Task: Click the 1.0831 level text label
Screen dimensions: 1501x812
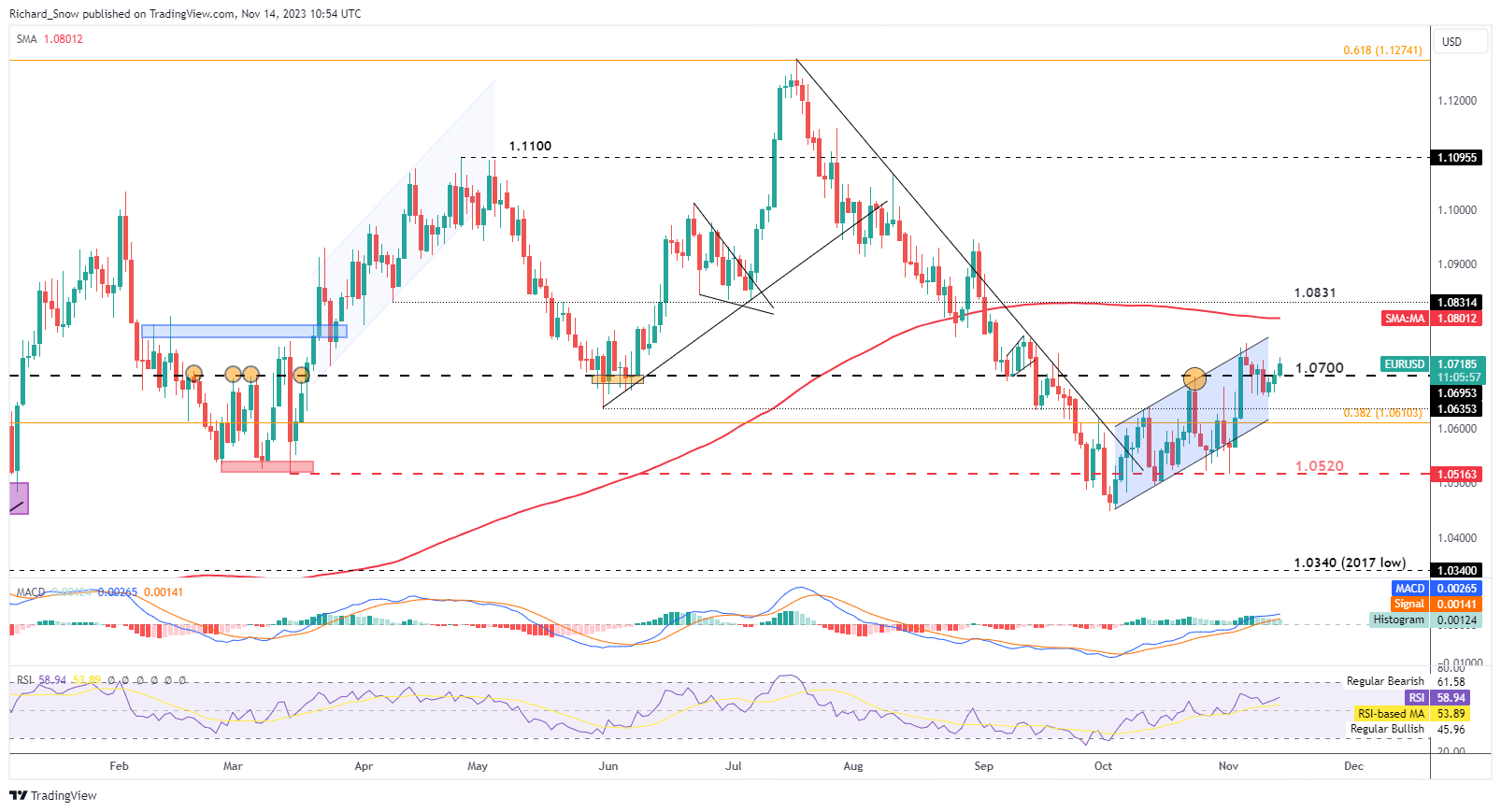Action: [1315, 292]
